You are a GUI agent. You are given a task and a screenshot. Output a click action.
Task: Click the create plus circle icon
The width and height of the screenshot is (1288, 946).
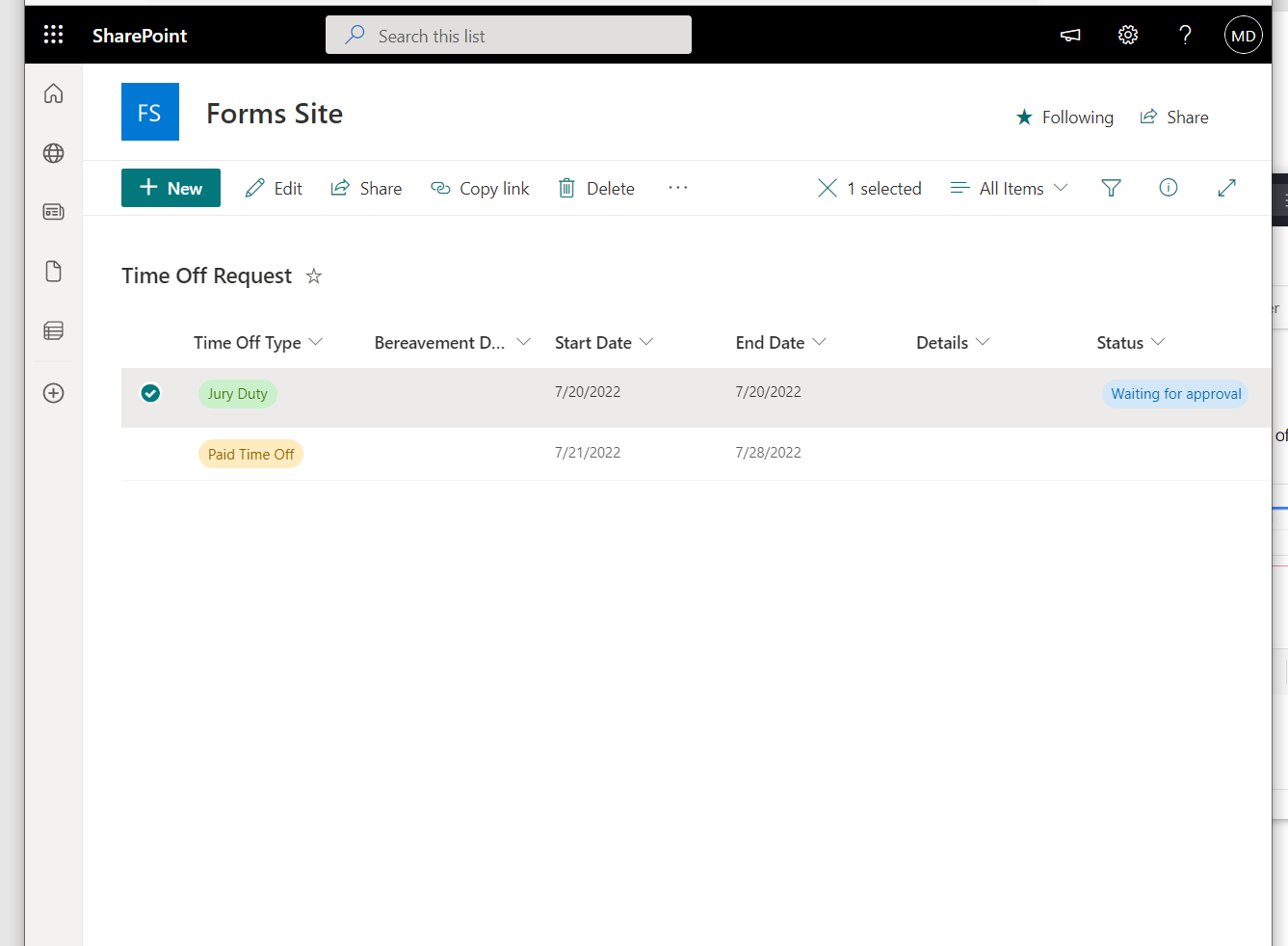point(54,393)
